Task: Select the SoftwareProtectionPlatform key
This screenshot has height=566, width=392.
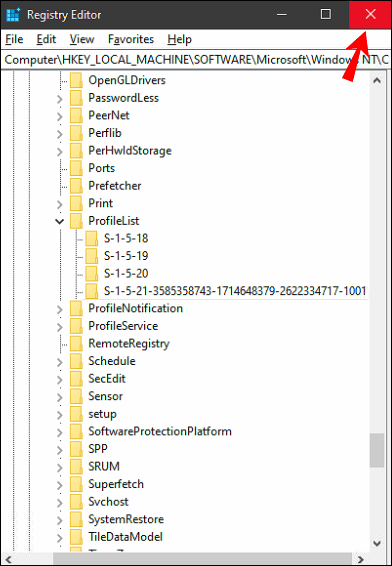Action: 160,431
